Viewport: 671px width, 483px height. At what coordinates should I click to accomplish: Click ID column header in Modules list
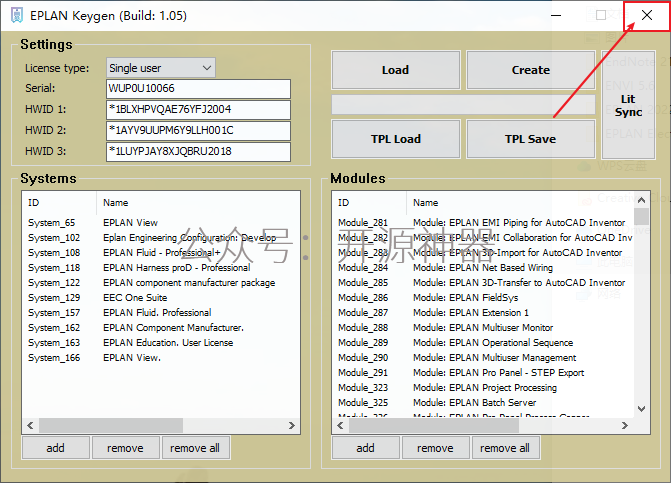tap(369, 202)
